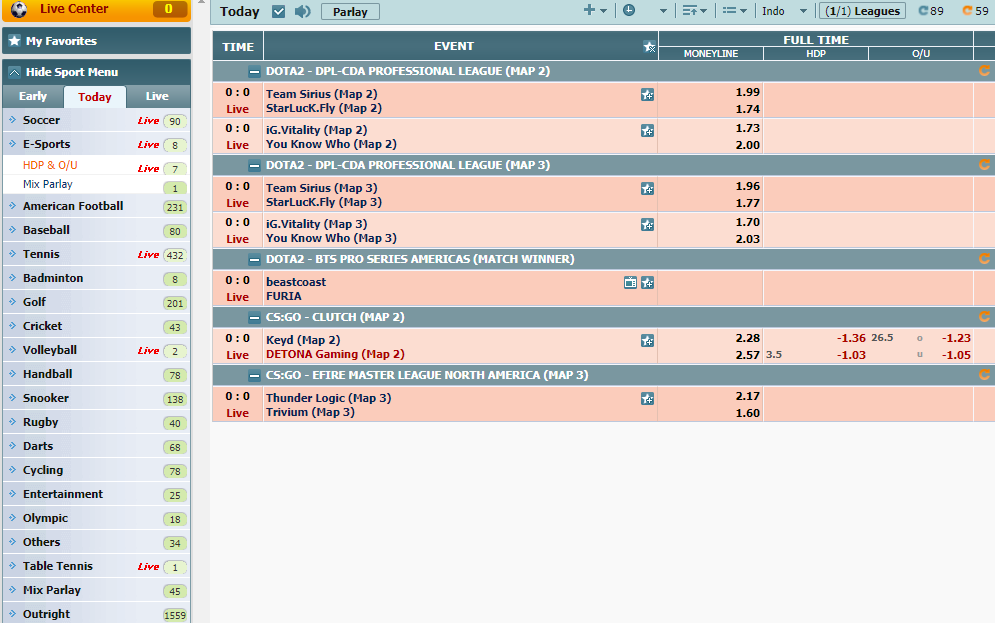The image size is (995, 623).
Task: Switch to the Today tab
Action: (x=95, y=97)
